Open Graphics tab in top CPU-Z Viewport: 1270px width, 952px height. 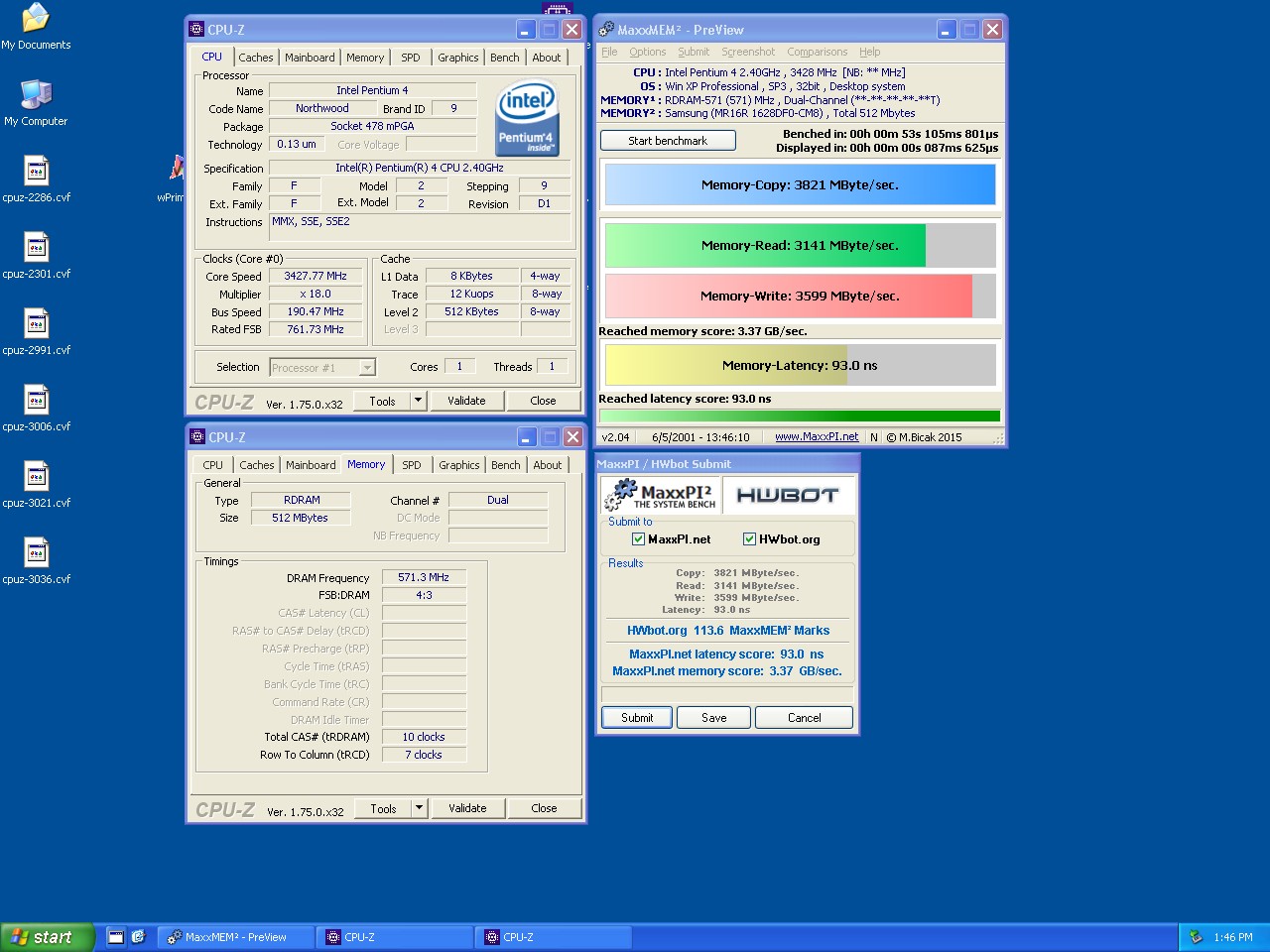click(x=458, y=58)
